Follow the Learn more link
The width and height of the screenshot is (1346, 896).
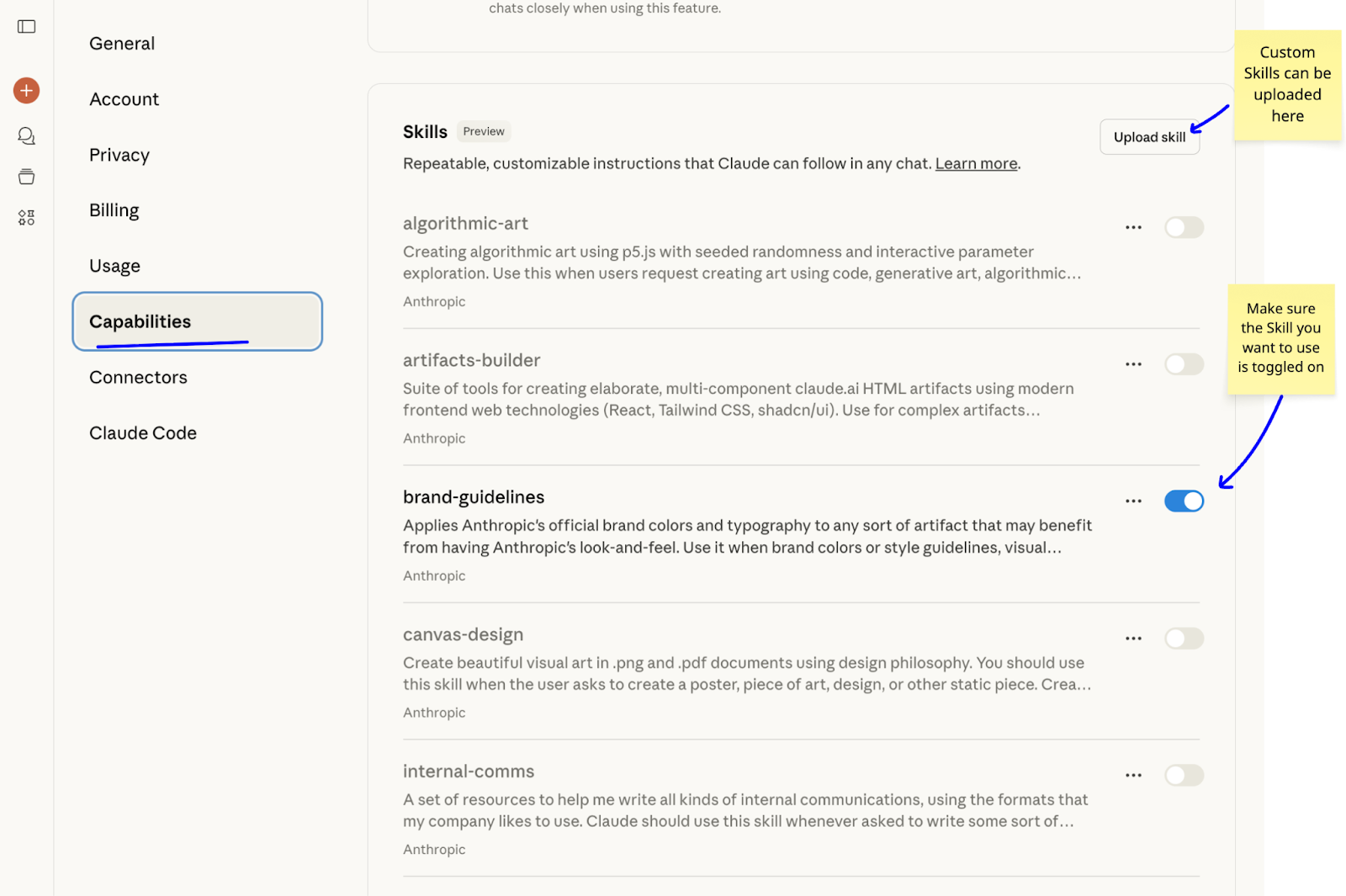(976, 164)
